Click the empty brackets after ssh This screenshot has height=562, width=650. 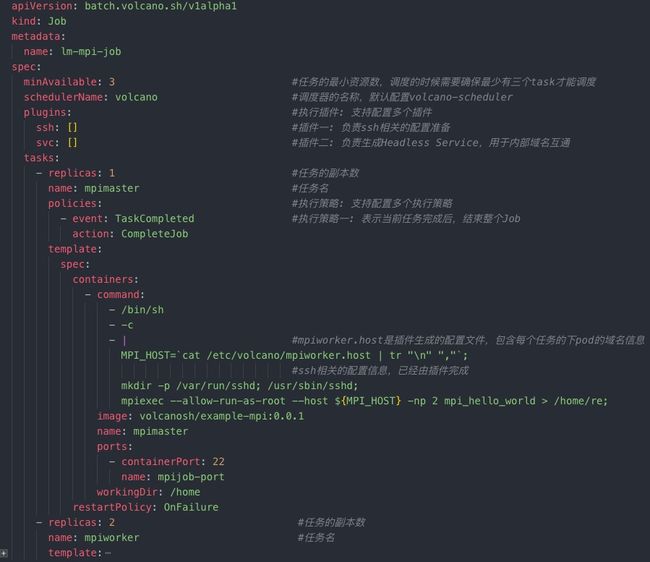[x=73, y=128]
